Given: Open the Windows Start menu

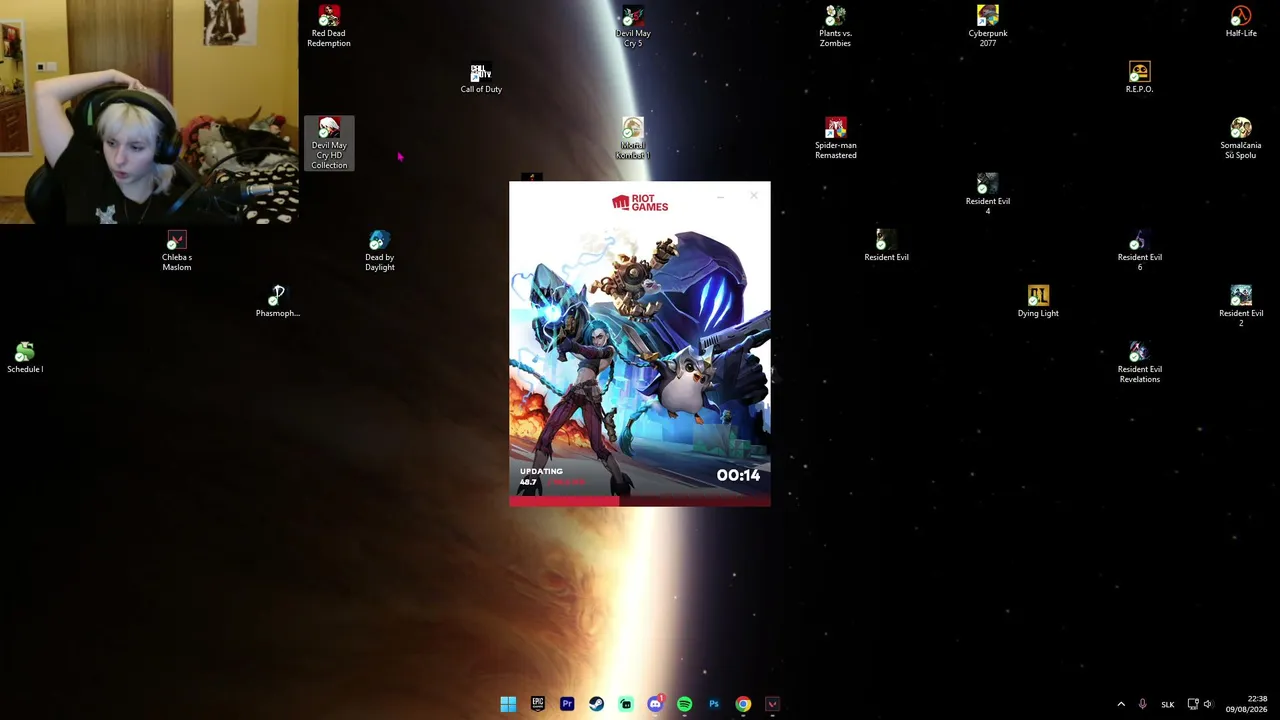Looking at the screenshot, I should 508,704.
